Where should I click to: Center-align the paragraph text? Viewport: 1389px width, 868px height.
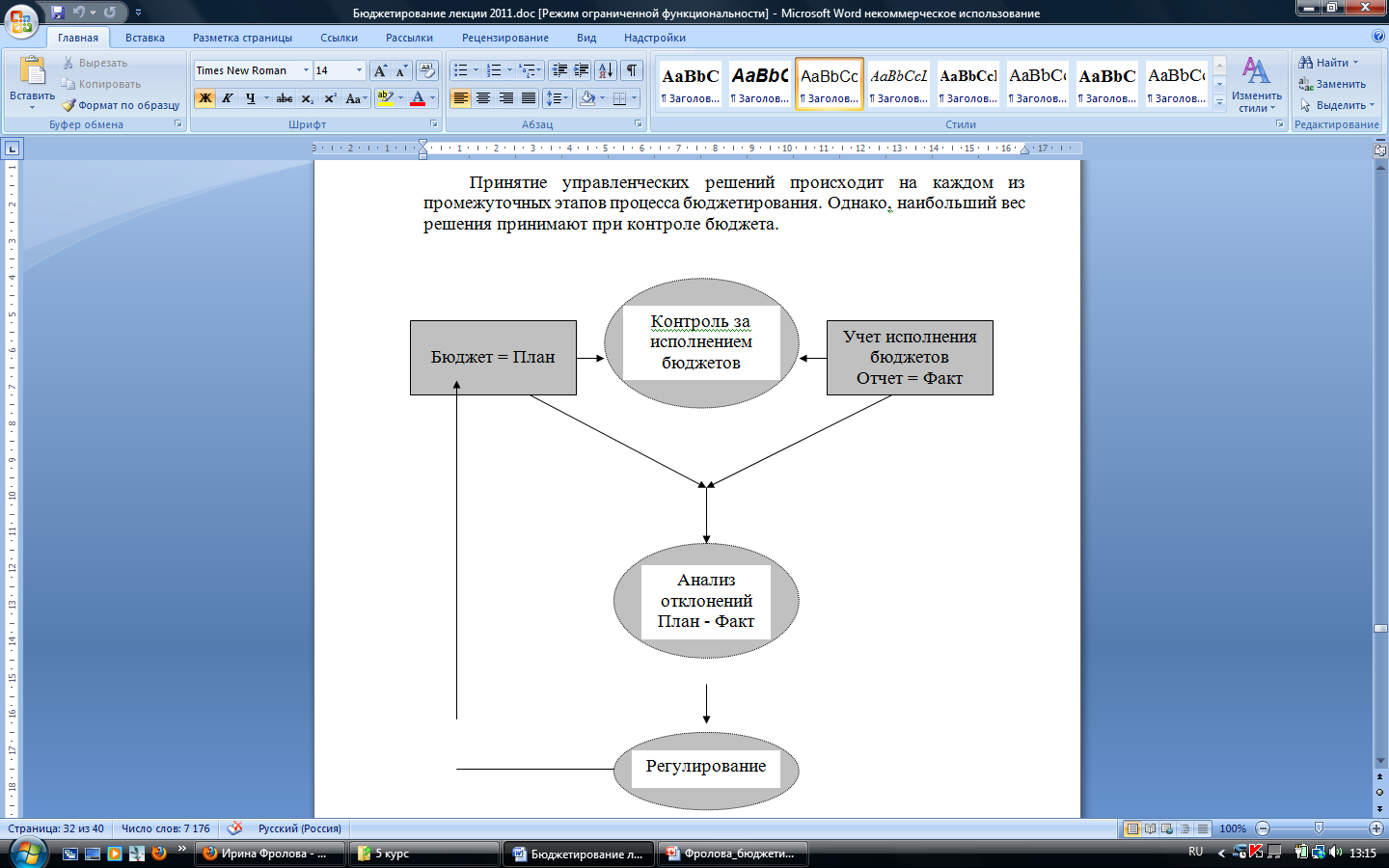[483, 98]
